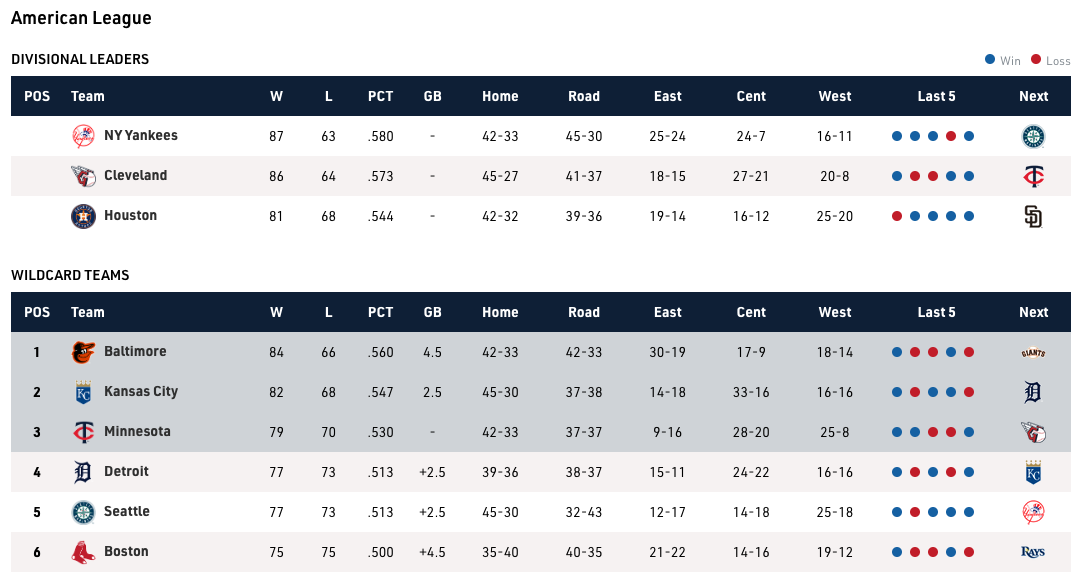This screenshot has height=575, width=1079.
Task: Click the NY Yankees logo beside the team name
Action: coord(84,136)
